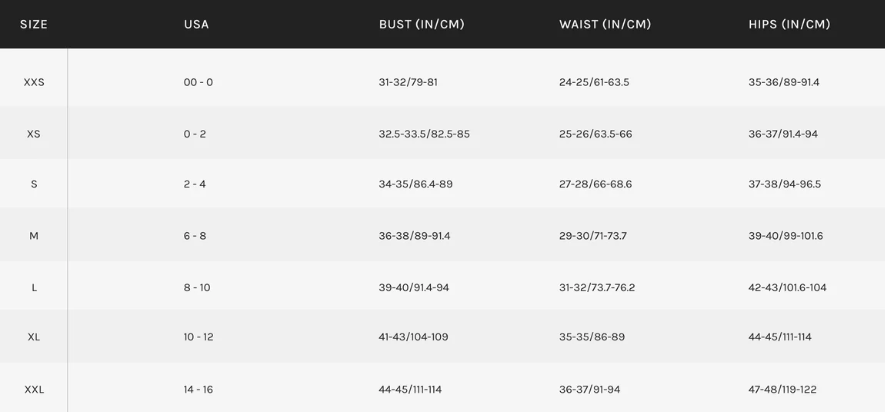This screenshot has width=885, height=412.
Task: Click the SIZE column header
Action: pyautogui.click(x=34, y=25)
